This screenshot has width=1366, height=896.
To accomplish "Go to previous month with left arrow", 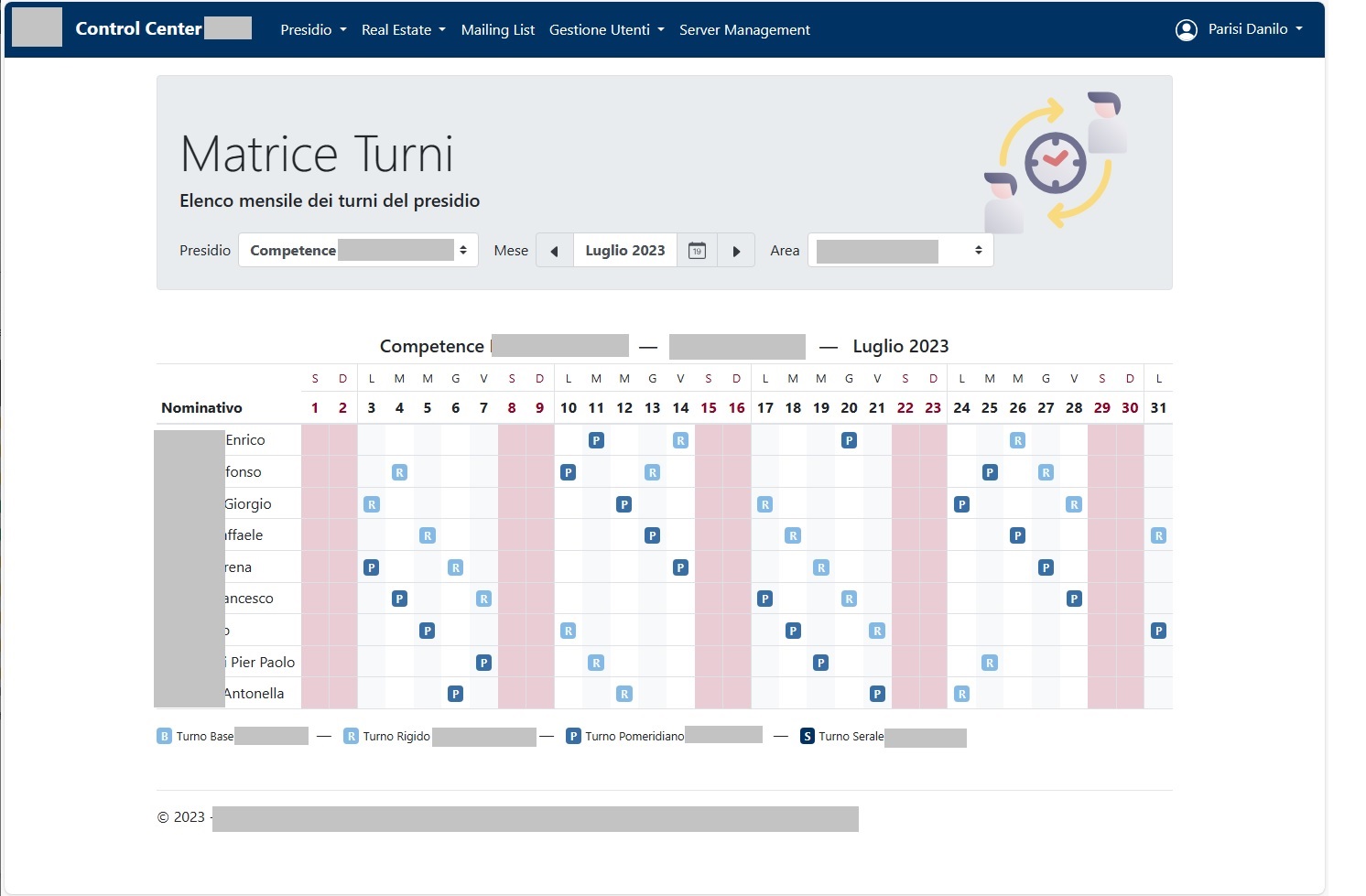I will (554, 251).
